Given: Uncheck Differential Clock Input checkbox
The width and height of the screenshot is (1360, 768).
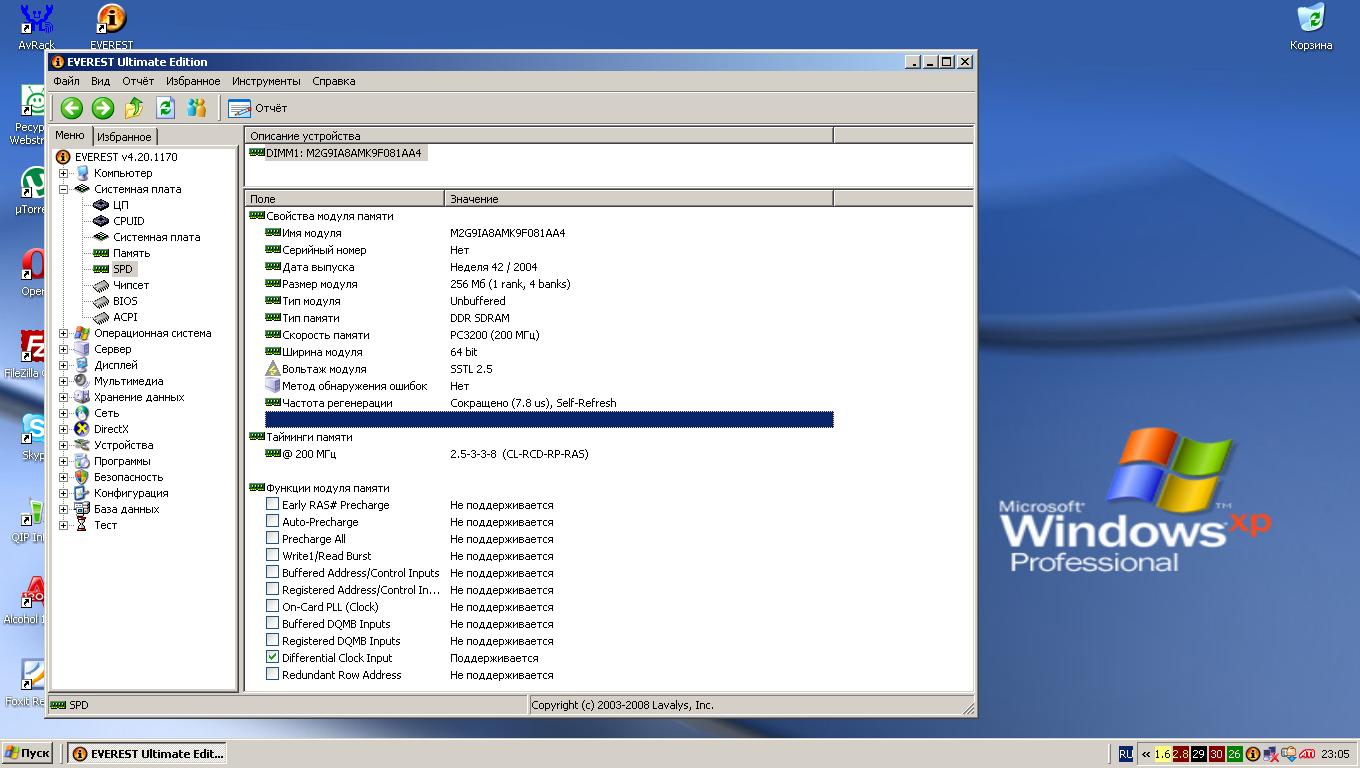Looking at the screenshot, I should click(x=272, y=658).
